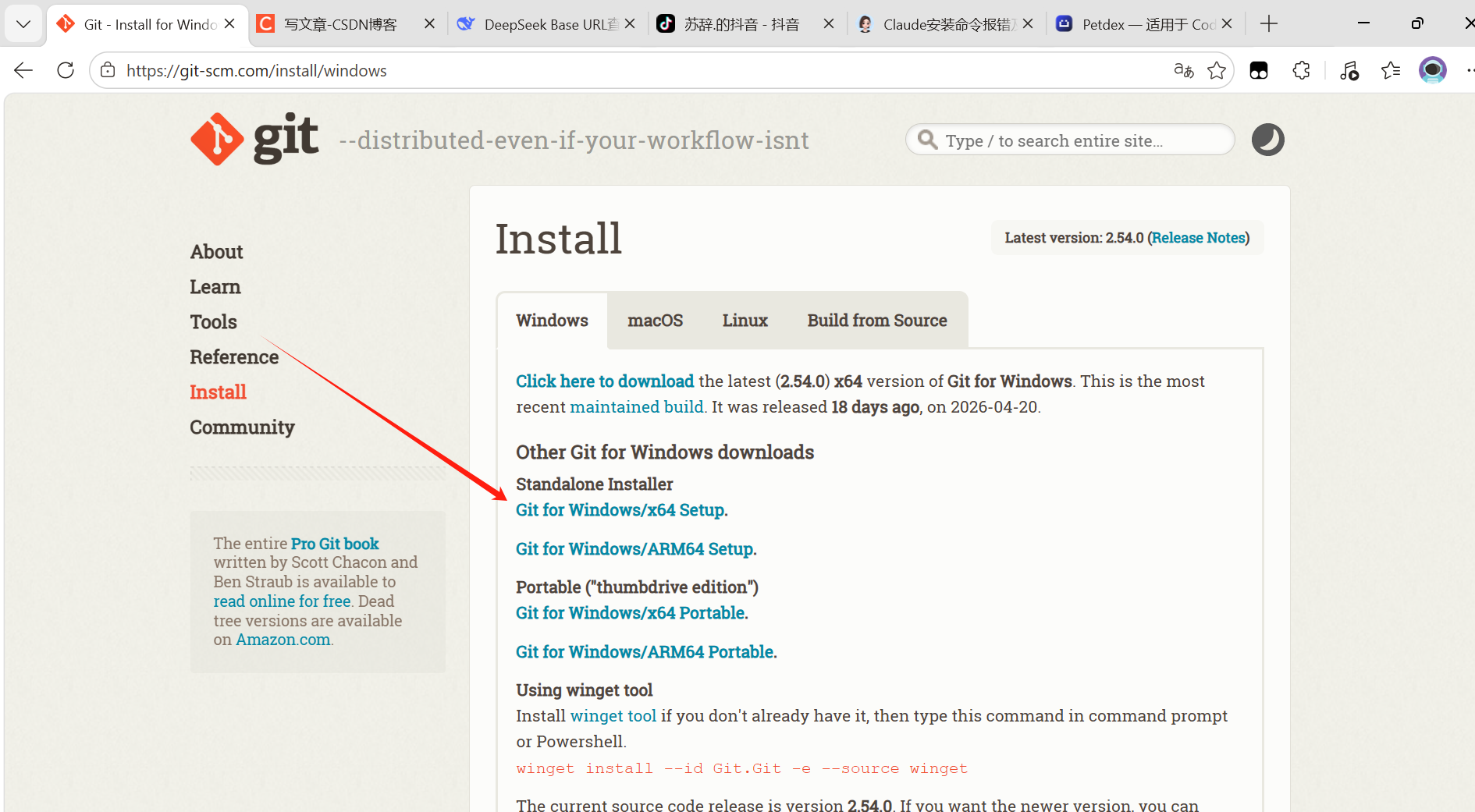Click the 'Using winget tool' subheading
This screenshot has width=1475, height=812.
pyautogui.click(x=585, y=690)
